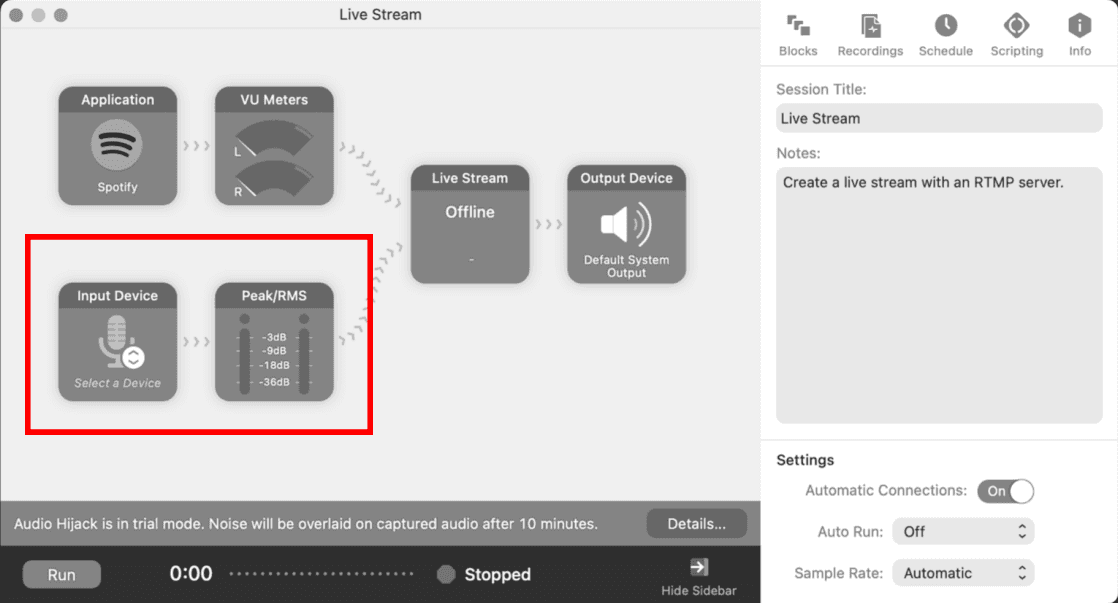Open the Input Device selector chevron badge
1118x603 pixels.
133,357
